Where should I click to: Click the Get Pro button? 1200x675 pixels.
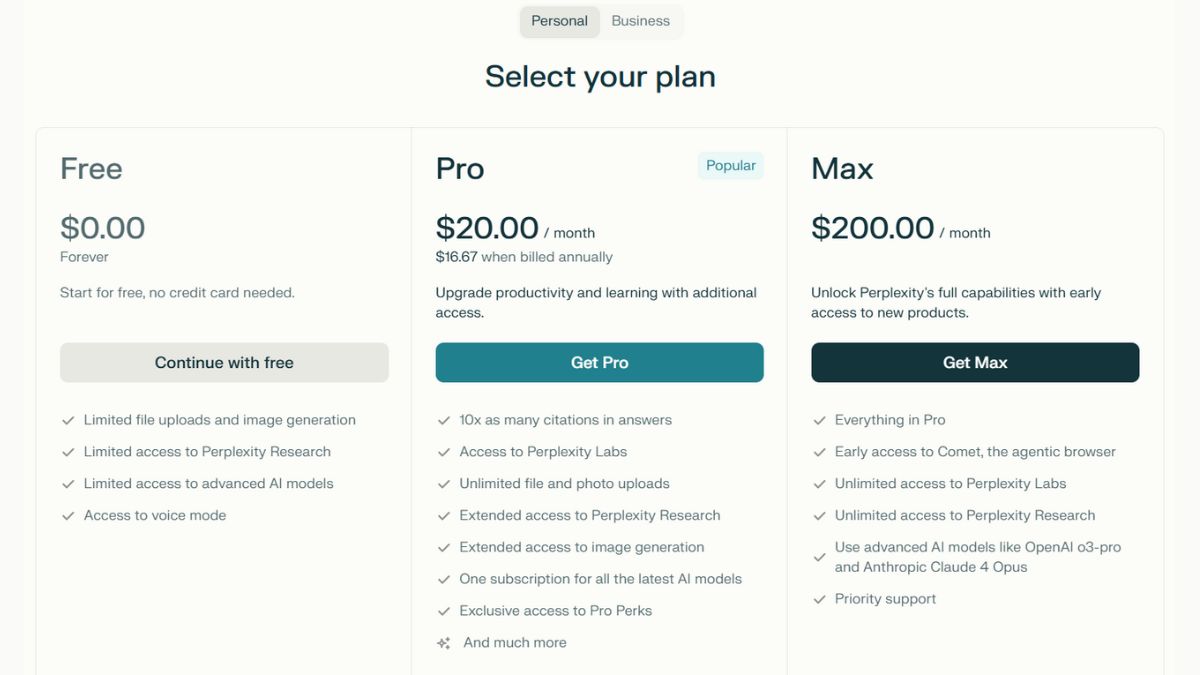[x=600, y=363]
